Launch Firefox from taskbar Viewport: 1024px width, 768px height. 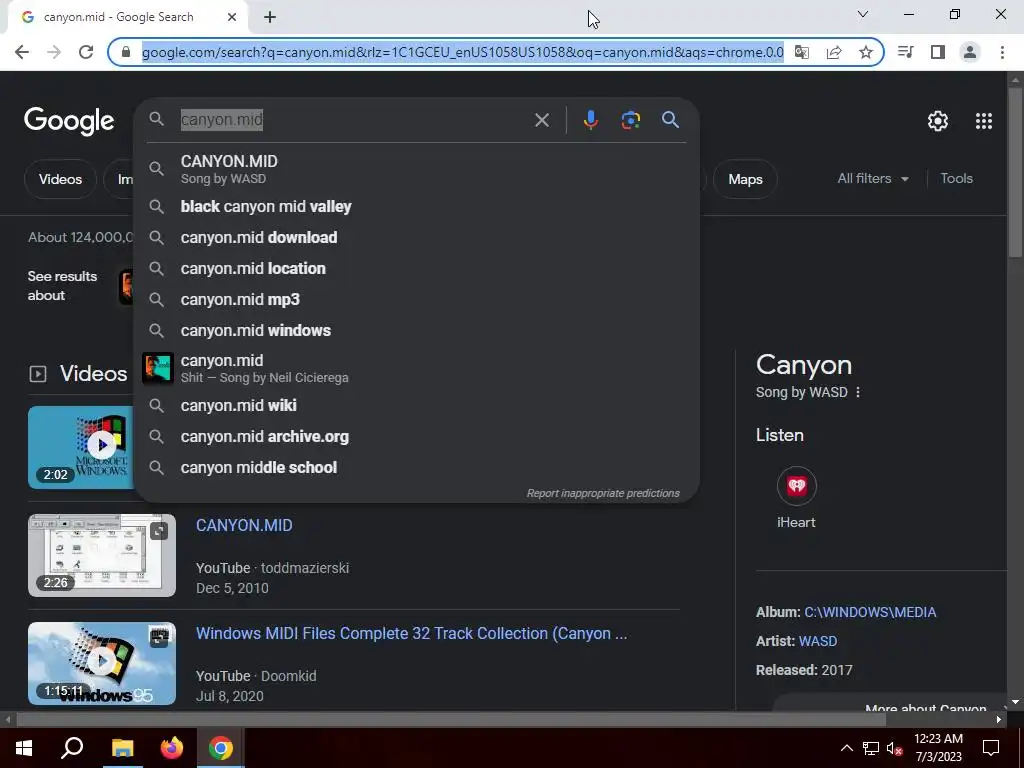pos(172,748)
